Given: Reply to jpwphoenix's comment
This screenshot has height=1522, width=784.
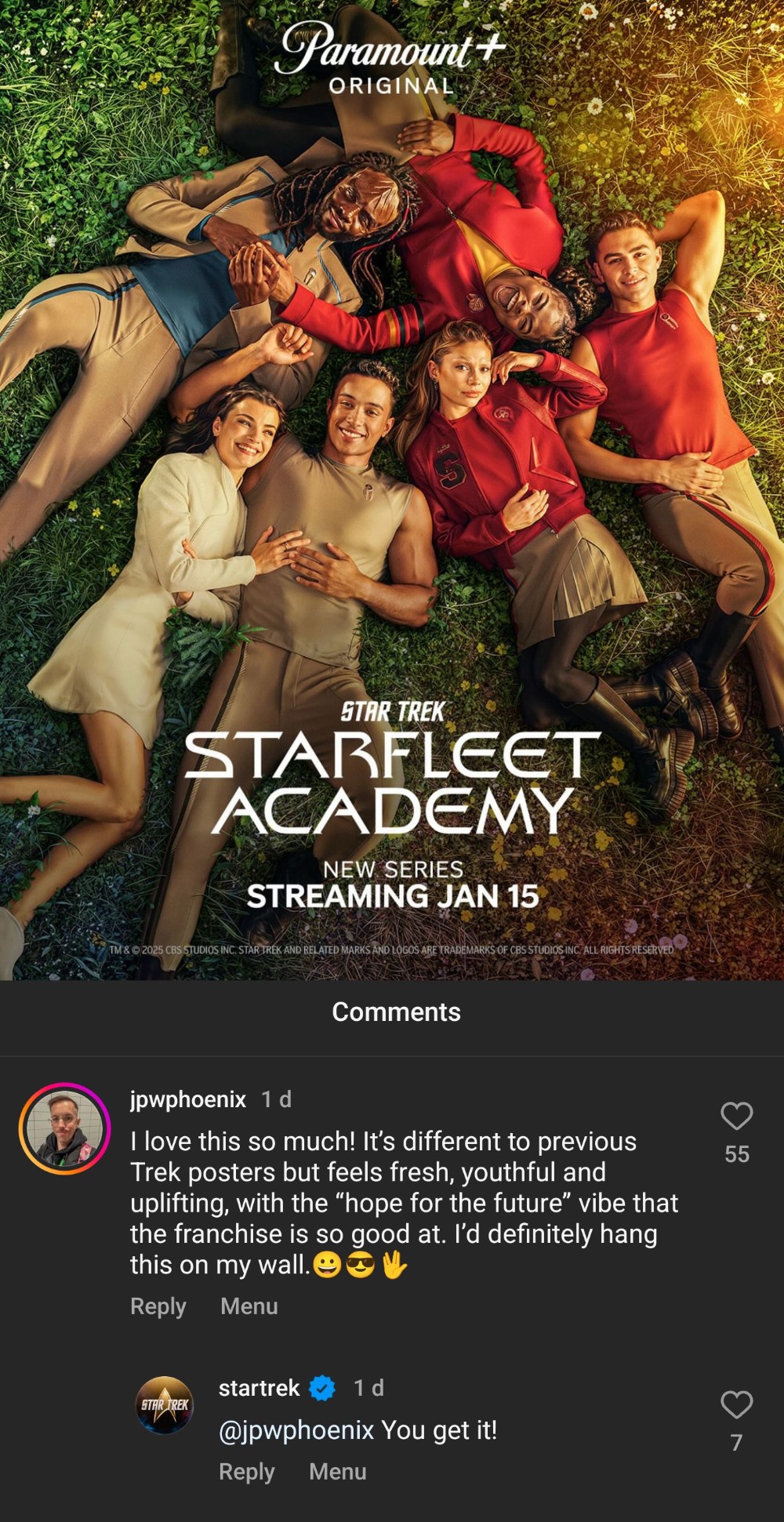Looking at the screenshot, I should (158, 1306).
